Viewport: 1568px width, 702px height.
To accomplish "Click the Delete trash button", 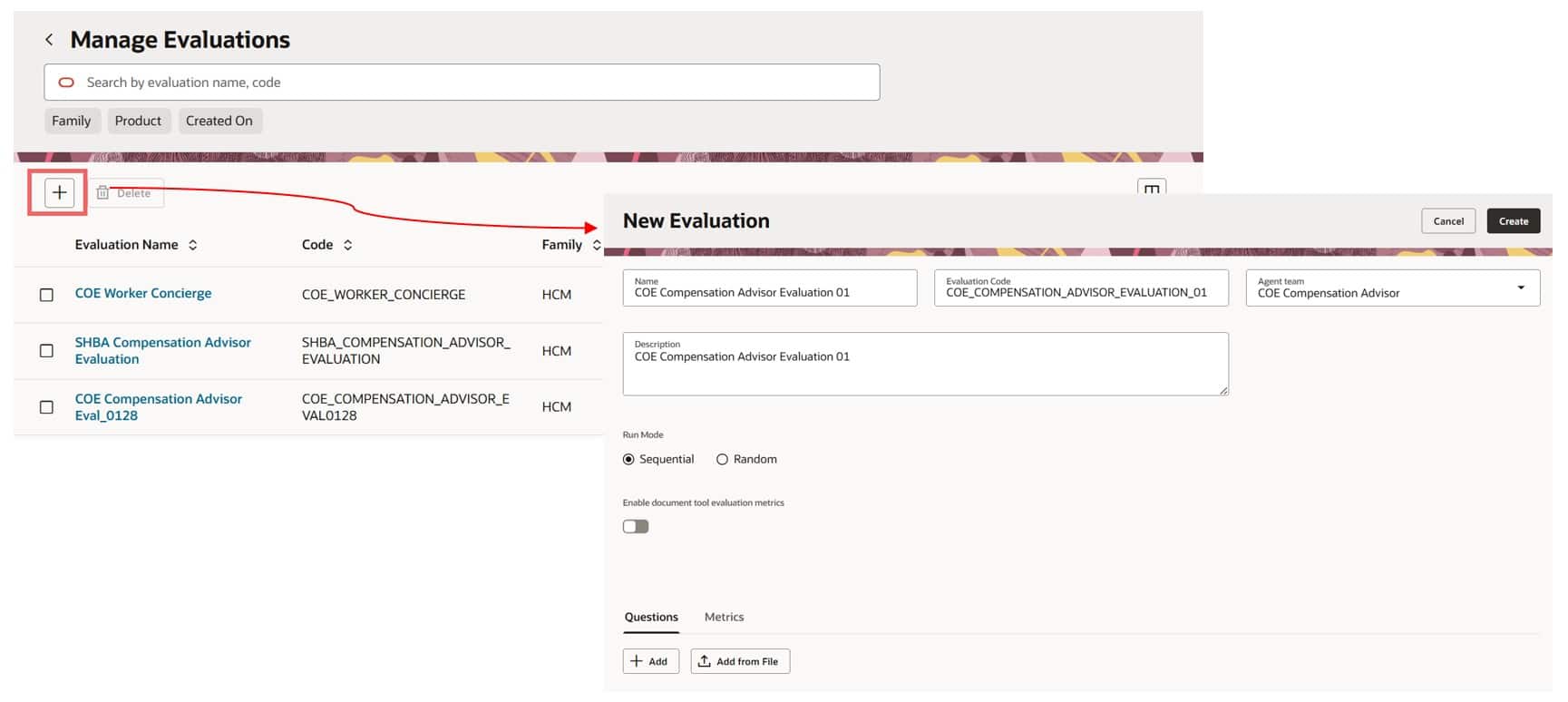I will (125, 193).
